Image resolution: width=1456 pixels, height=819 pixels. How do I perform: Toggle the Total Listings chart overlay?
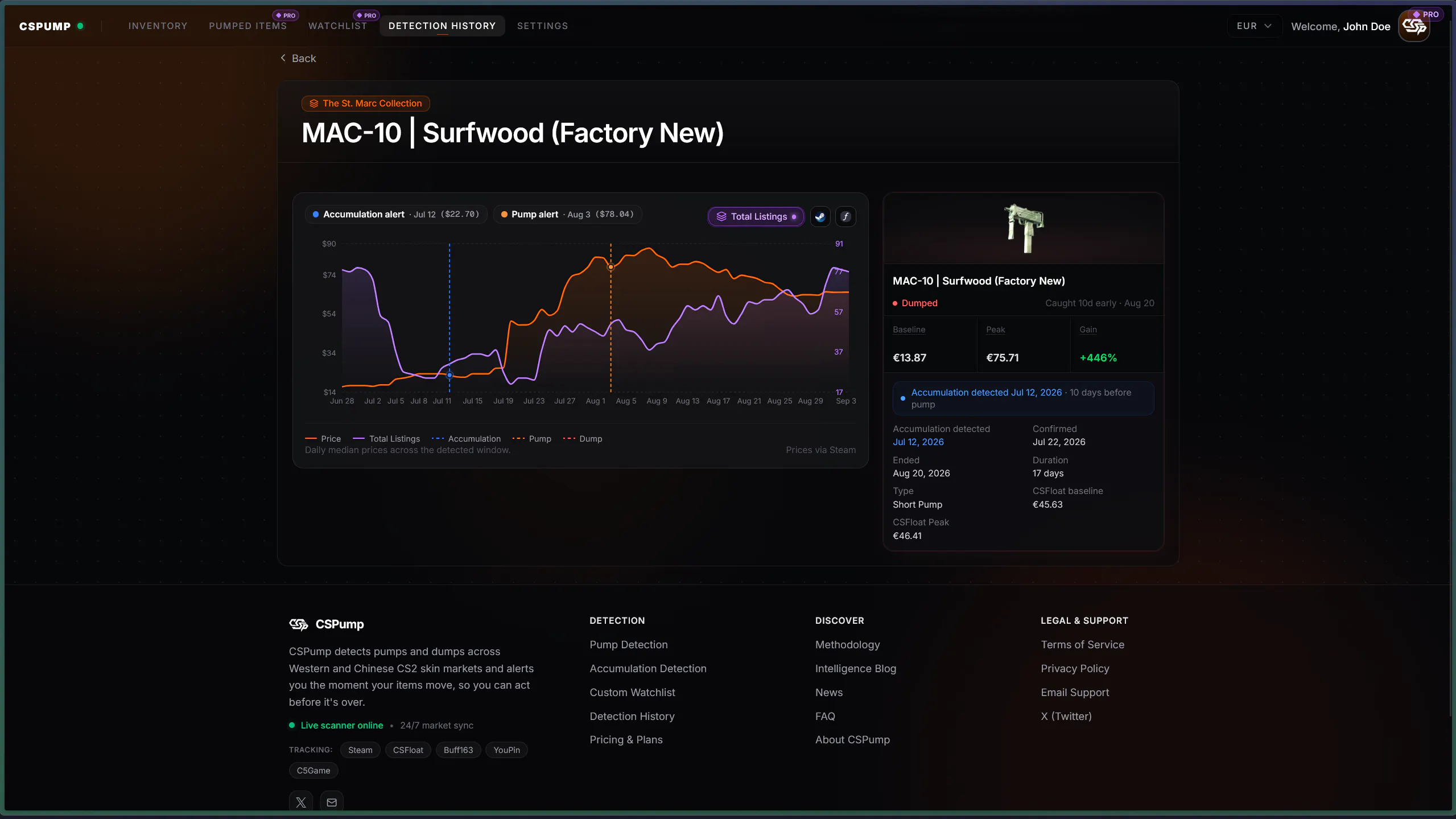[x=756, y=216]
